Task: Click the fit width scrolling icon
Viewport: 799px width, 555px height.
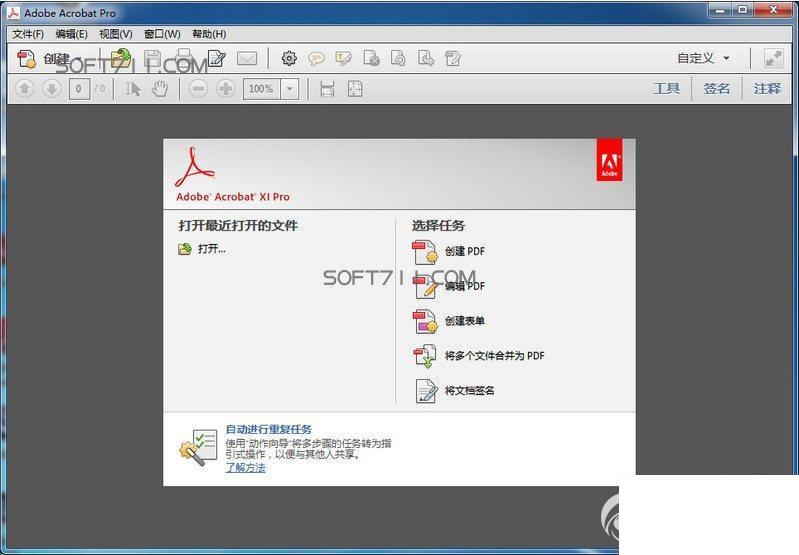Action: (327, 89)
